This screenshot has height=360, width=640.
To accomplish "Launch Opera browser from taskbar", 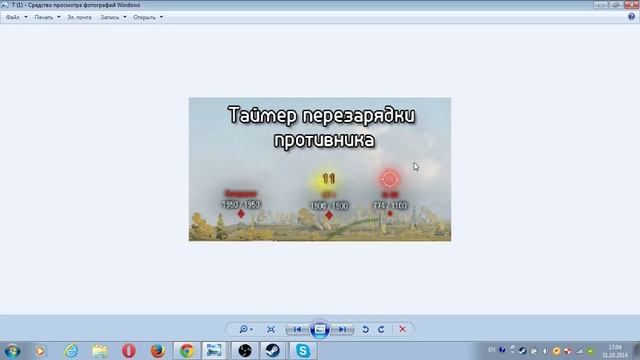I will click(129, 351).
